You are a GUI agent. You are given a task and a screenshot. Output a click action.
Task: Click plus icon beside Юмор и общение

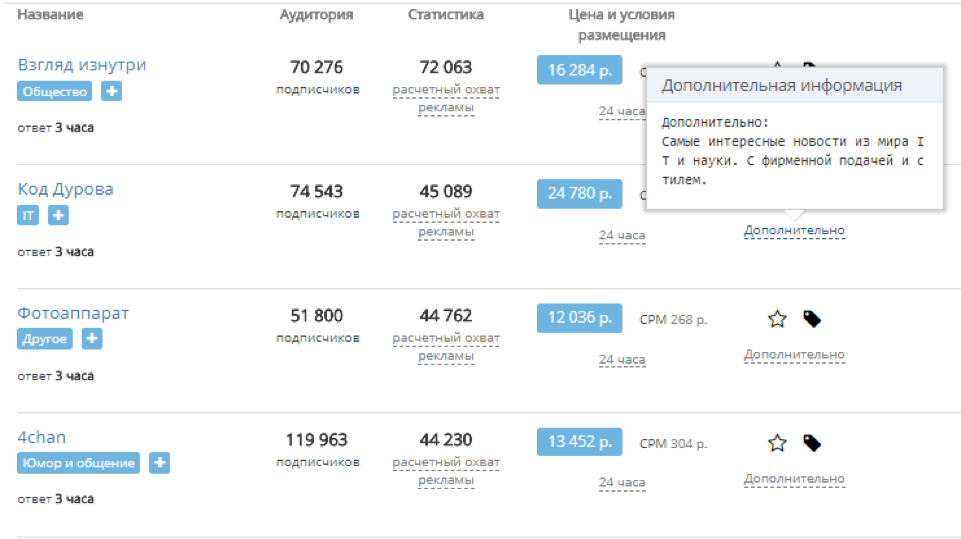tap(159, 463)
